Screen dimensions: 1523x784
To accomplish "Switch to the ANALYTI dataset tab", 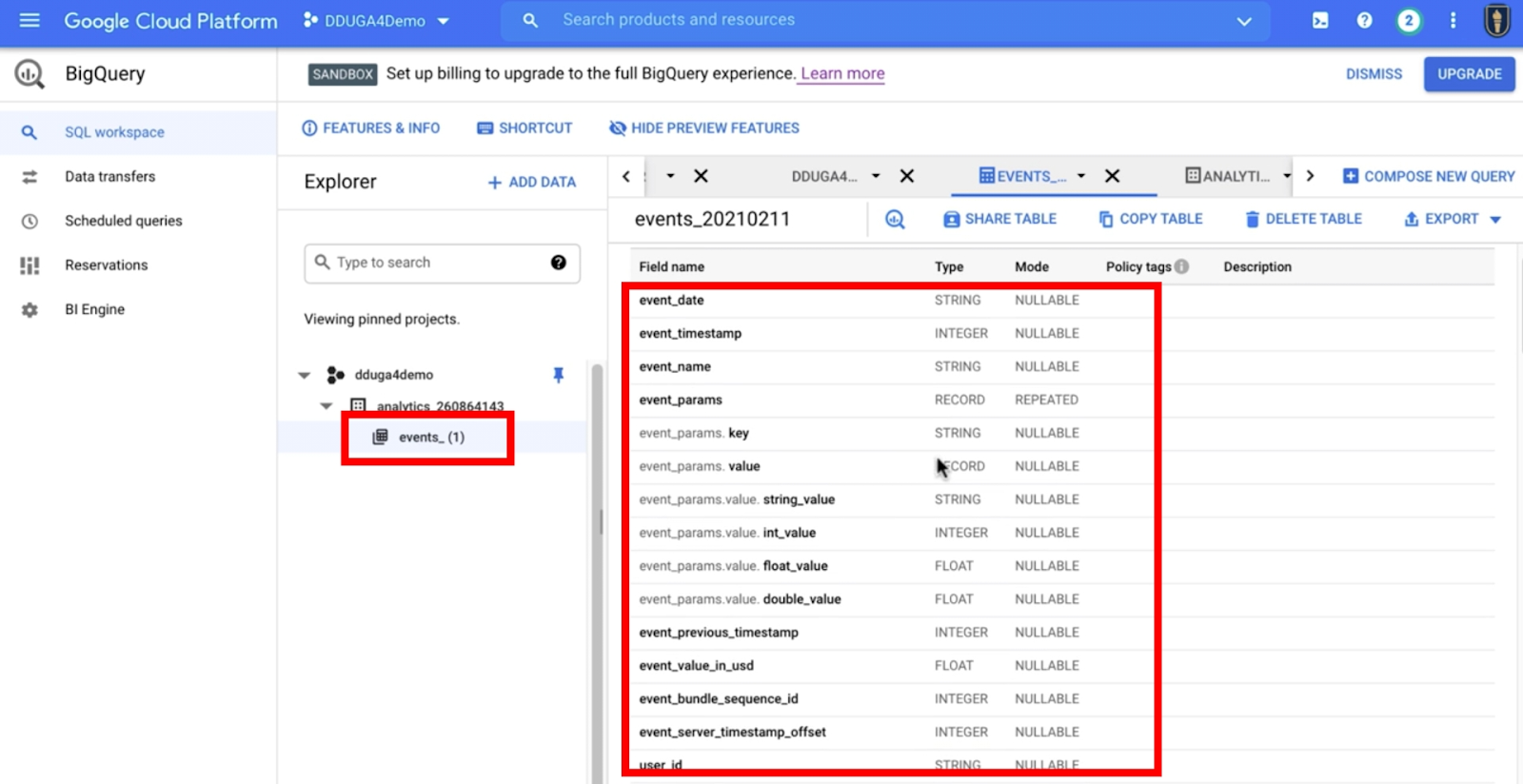I will point(1228,176).
